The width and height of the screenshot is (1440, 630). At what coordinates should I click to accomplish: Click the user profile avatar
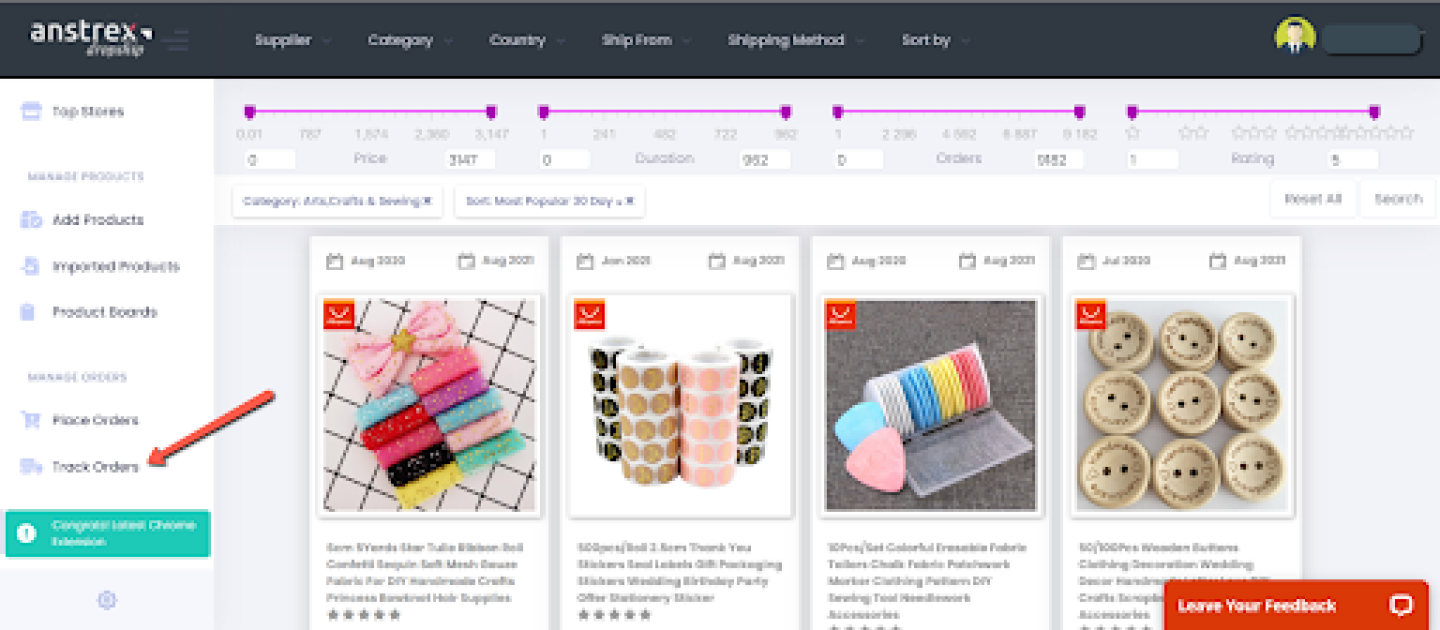coord(1294,38)
